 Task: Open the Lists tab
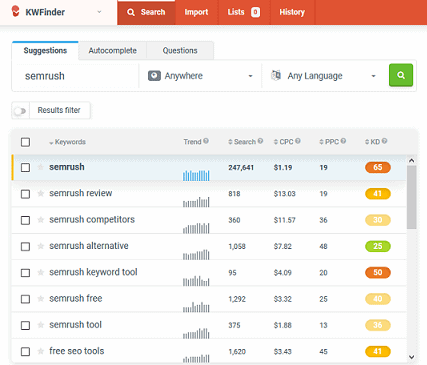point(244,12)
